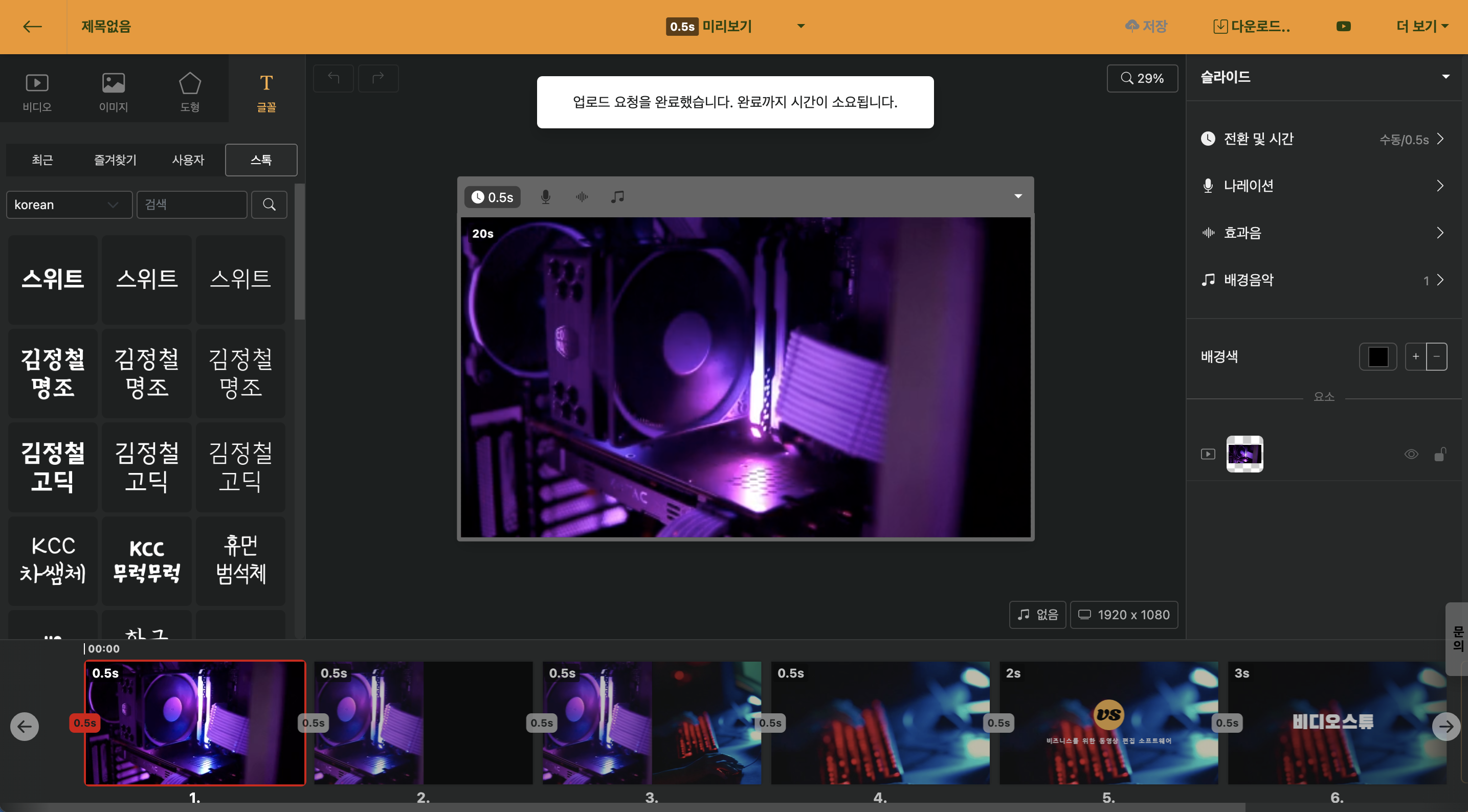Expand the 미리보기 preview dropdown arrow
The height and width of the screenshot is (812, 1468).
(800, 26)
